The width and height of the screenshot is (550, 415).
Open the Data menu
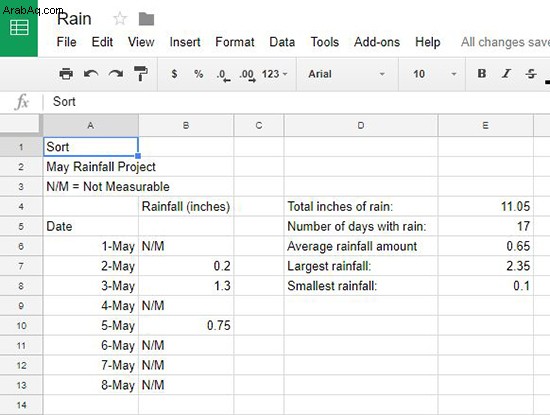(x=282, y=42)
